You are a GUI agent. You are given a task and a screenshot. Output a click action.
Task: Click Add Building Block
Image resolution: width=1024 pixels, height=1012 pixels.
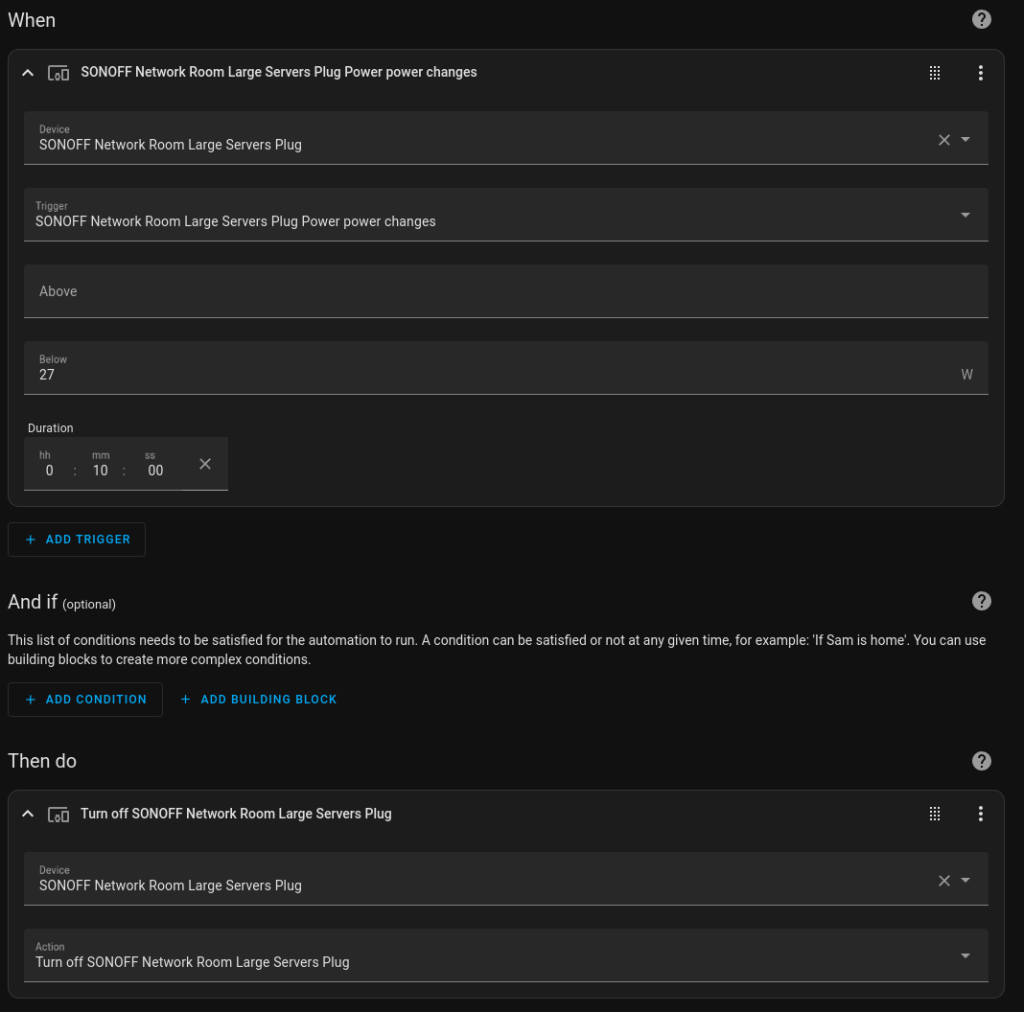click(258, 699)
